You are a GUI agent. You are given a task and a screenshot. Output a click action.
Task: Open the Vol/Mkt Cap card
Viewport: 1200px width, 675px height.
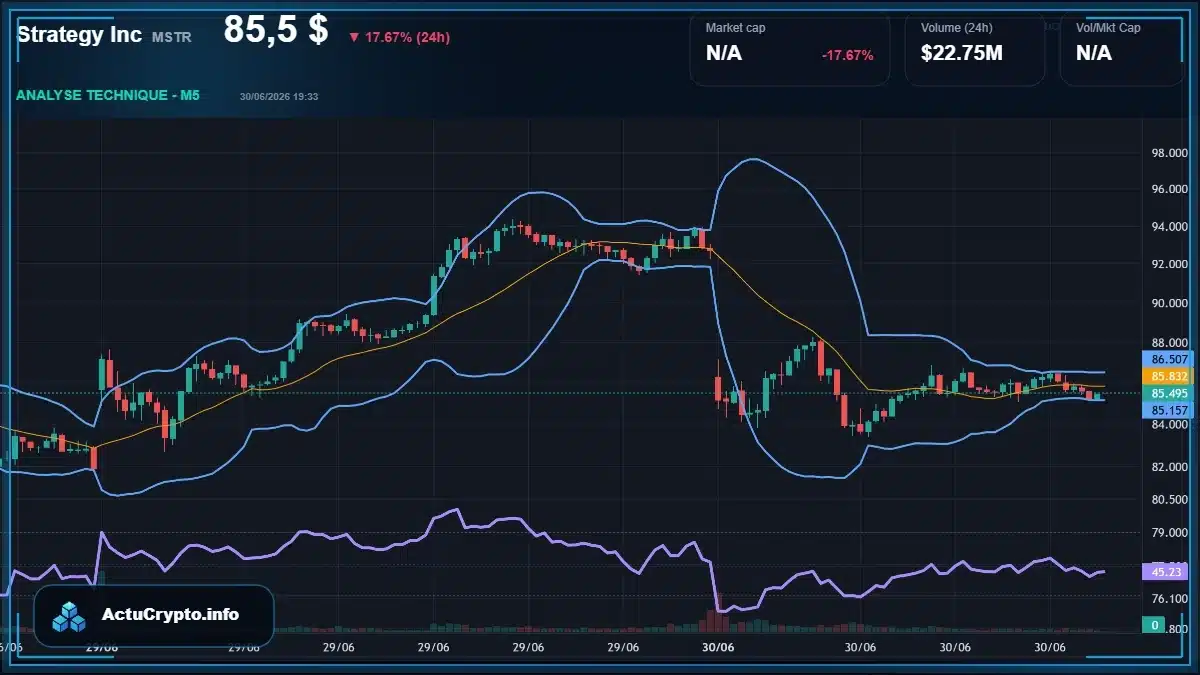[x=1122, y=50]
